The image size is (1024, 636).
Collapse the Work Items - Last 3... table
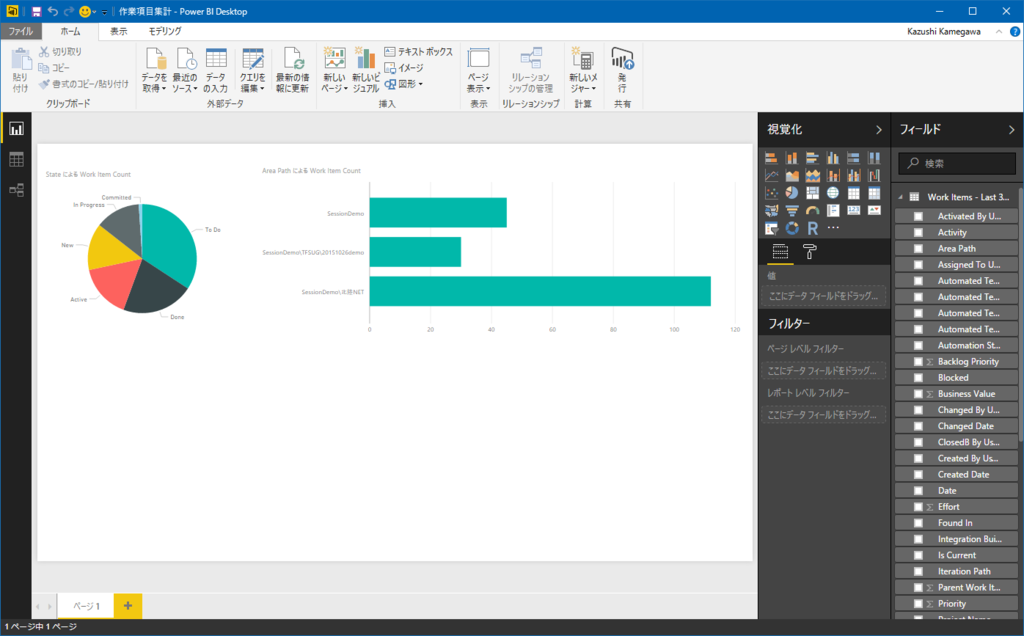click(x=901, y=197)
